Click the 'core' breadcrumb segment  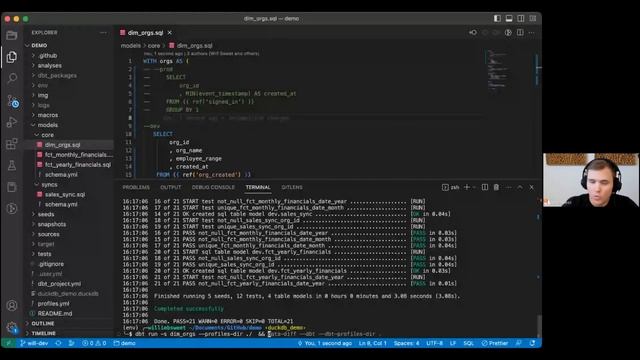(x=154, y=46)
